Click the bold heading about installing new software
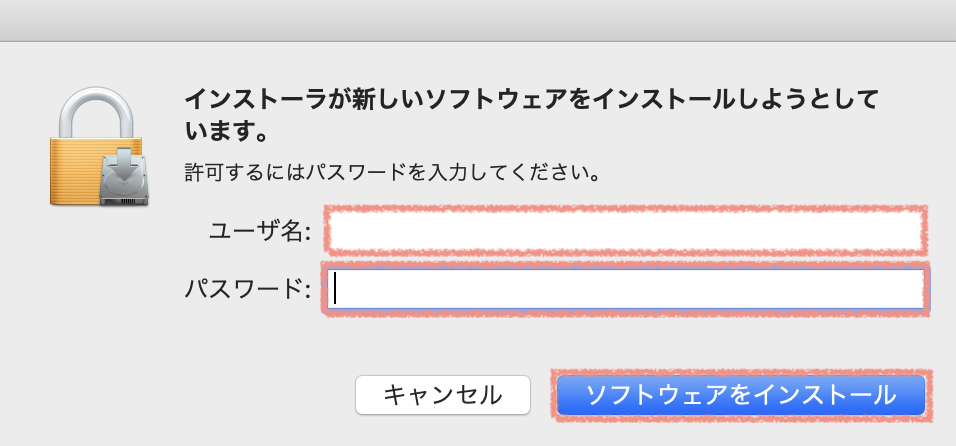The image size is (956, 446). coord(530,115)
